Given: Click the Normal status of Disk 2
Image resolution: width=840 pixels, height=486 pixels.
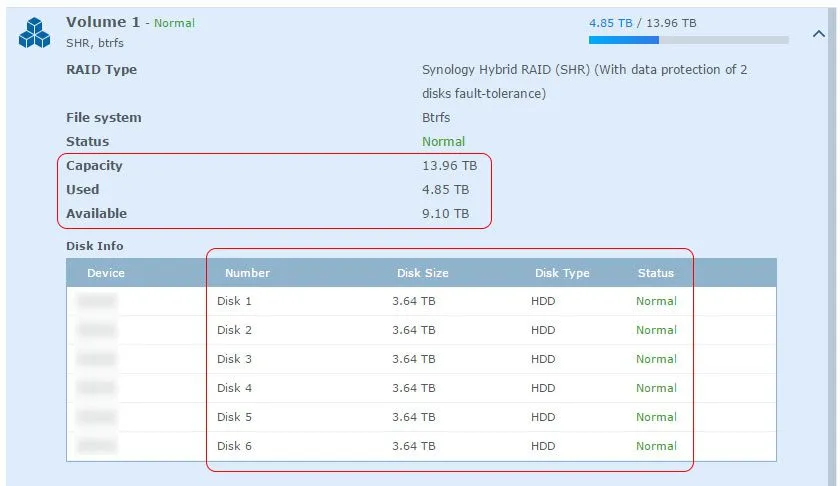Looking at the screenshot, I should [656, 330].
